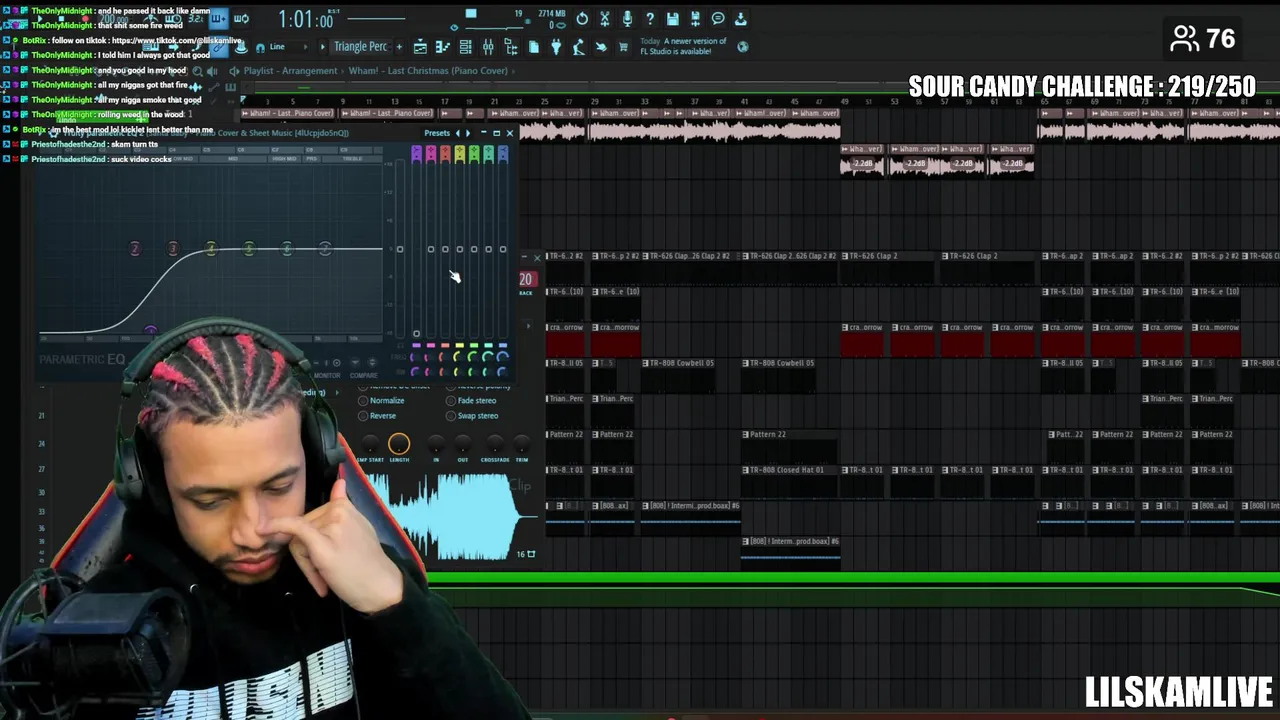Open the Line snap selector dropdown
Viewport: 1280px width, 720px height.
283,46
